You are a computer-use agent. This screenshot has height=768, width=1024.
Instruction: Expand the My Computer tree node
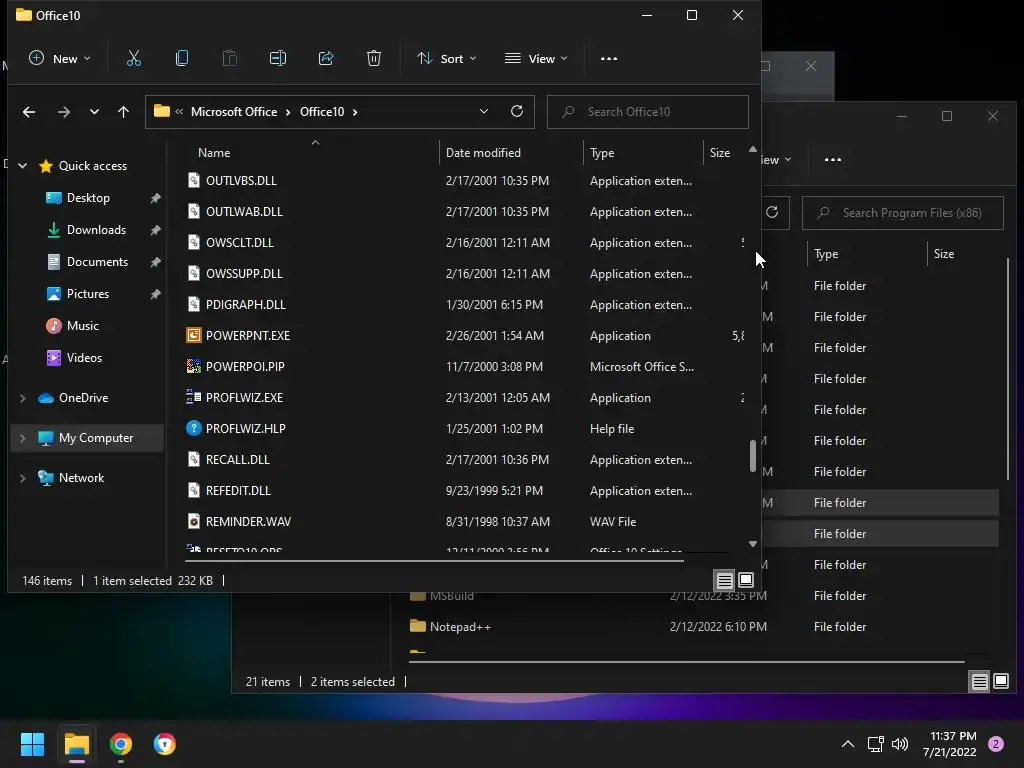tap(22, 438)
